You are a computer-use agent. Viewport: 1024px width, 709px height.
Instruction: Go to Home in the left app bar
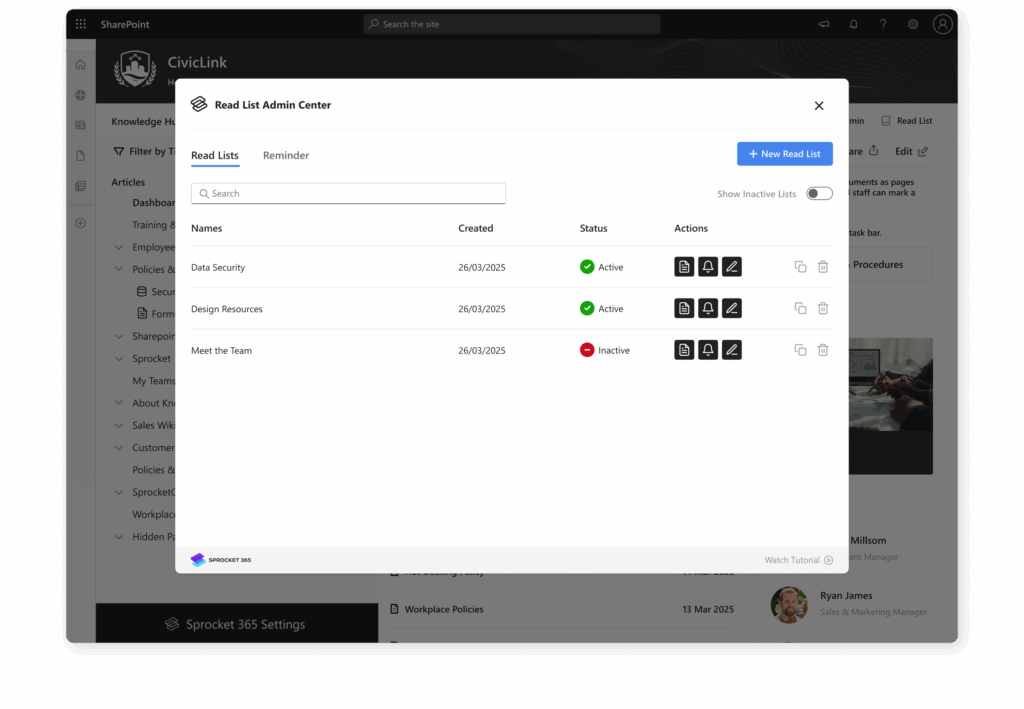[x=80, y=65]
